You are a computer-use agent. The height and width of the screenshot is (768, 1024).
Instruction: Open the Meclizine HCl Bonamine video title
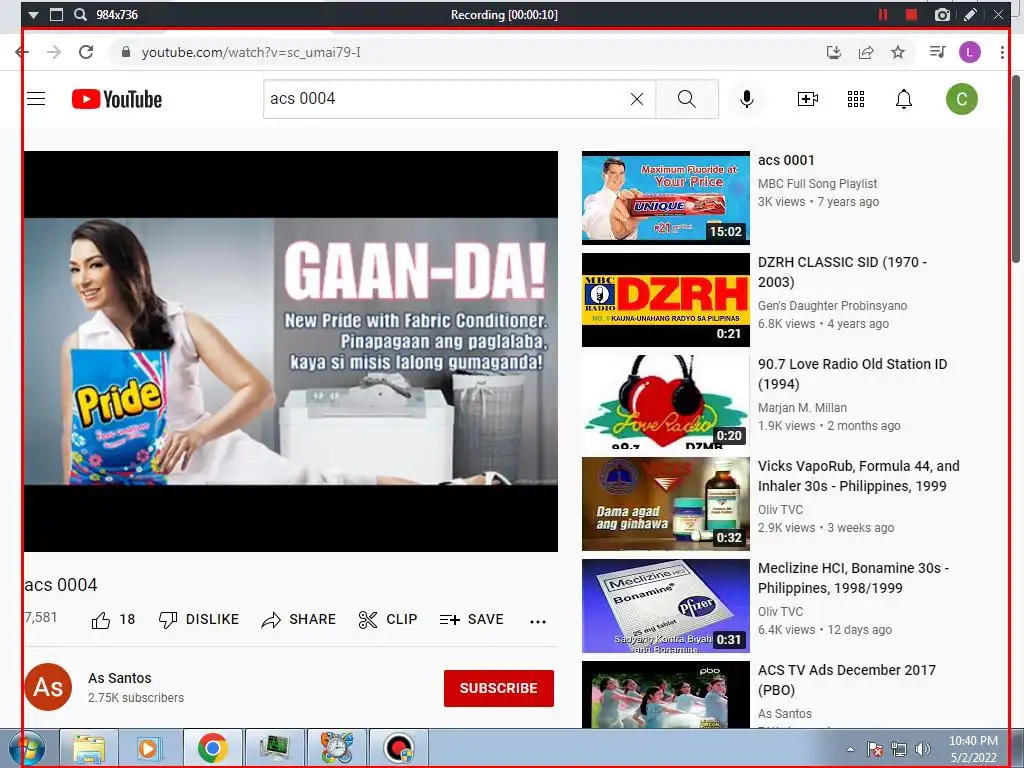[853, 578]
